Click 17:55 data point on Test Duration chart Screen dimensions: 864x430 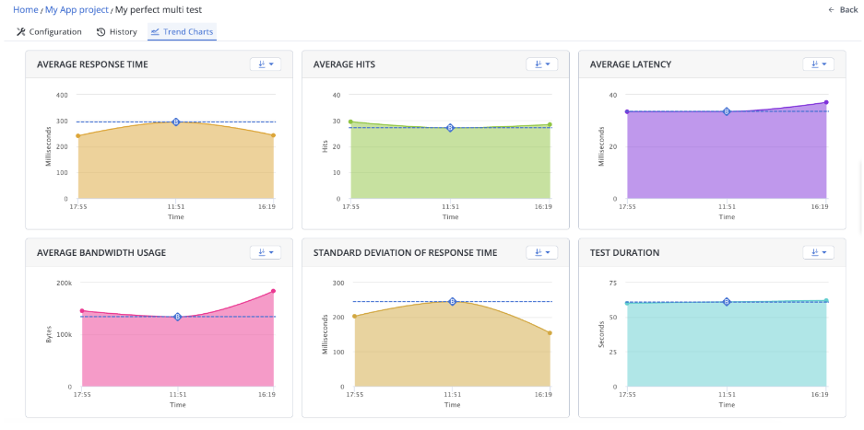[627, 303]
